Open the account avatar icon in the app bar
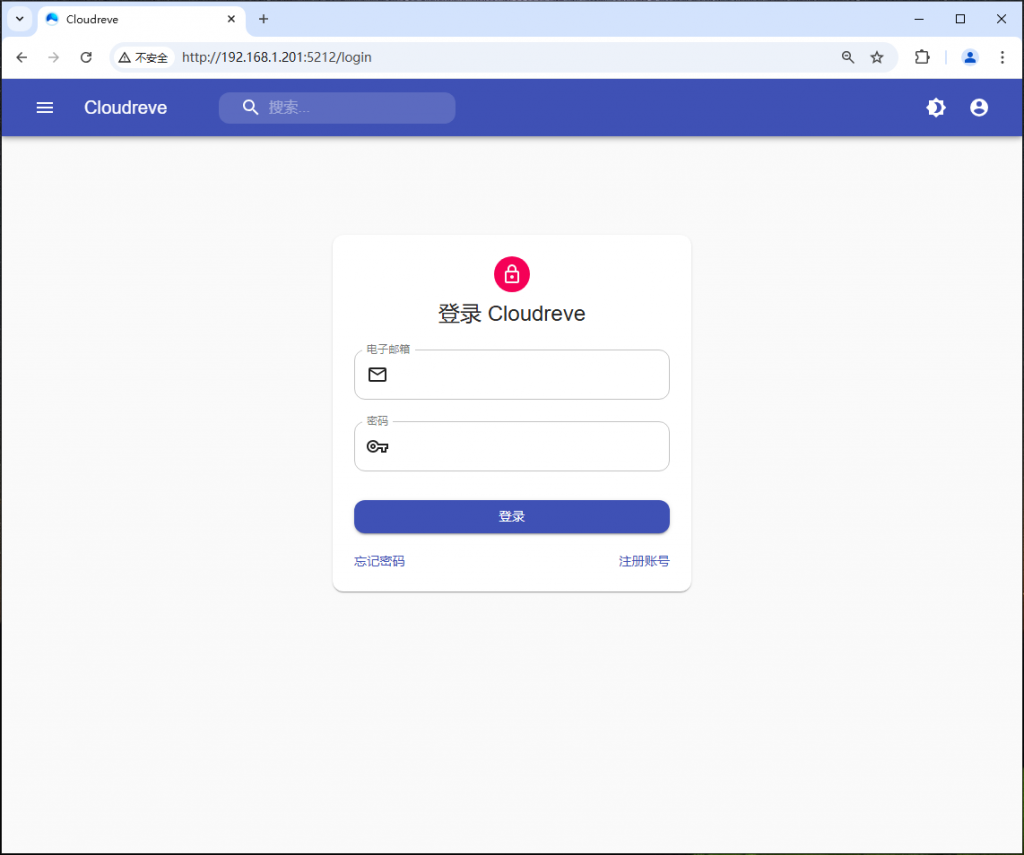 (x=978, y=108)
